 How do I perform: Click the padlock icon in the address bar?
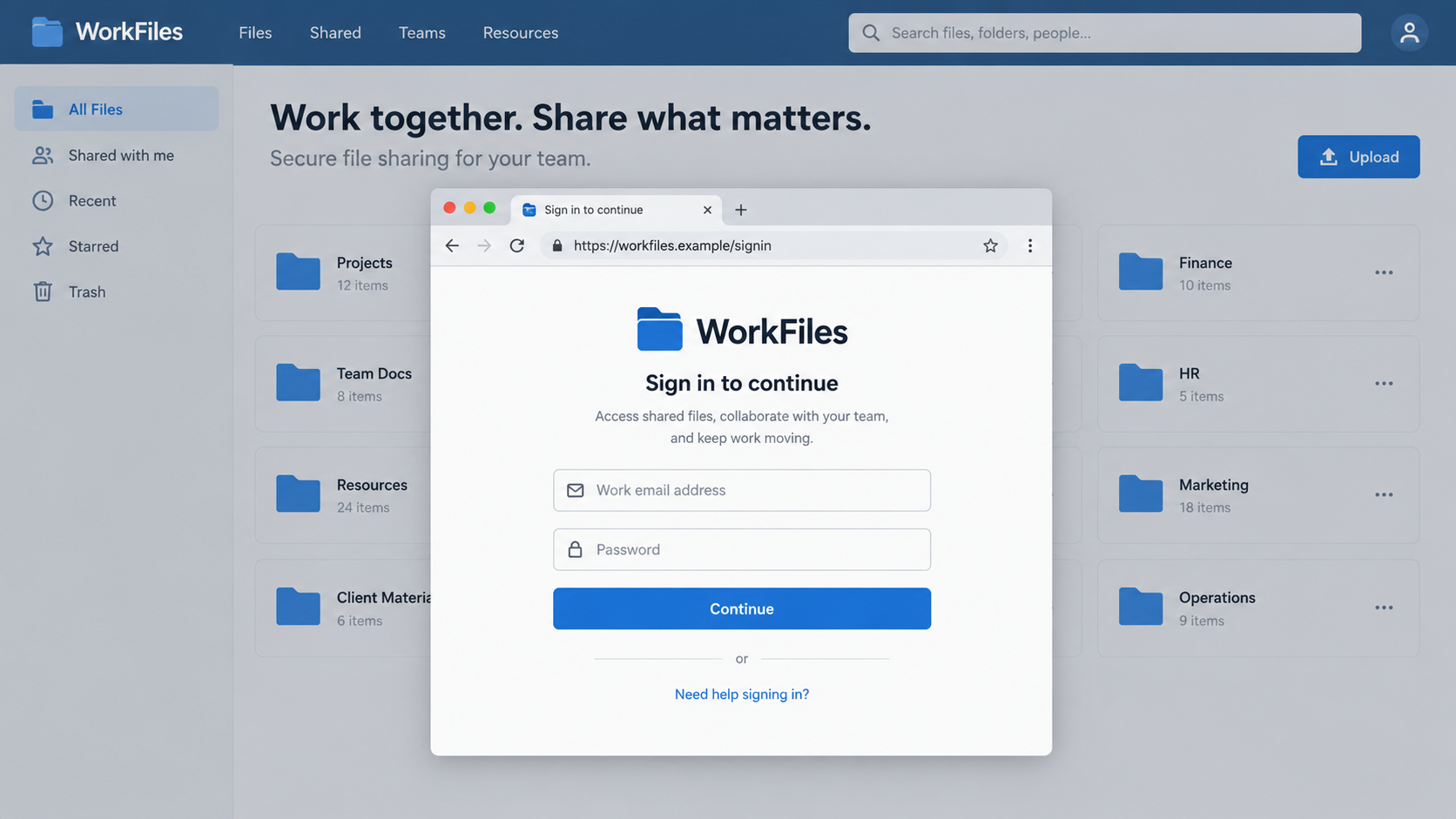click(557, 245)
